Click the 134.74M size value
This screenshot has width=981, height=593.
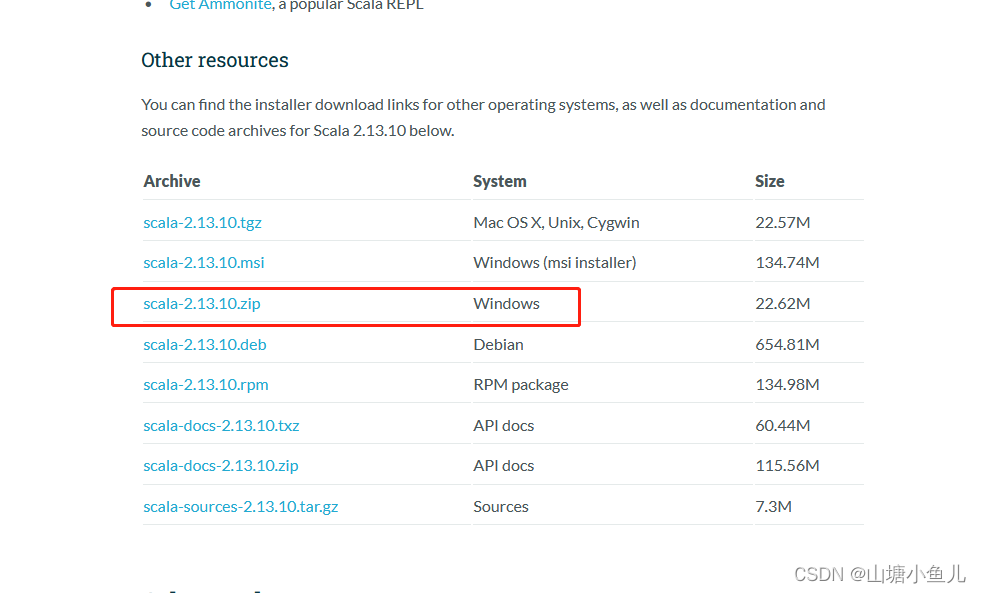click(x=787, y=263)
